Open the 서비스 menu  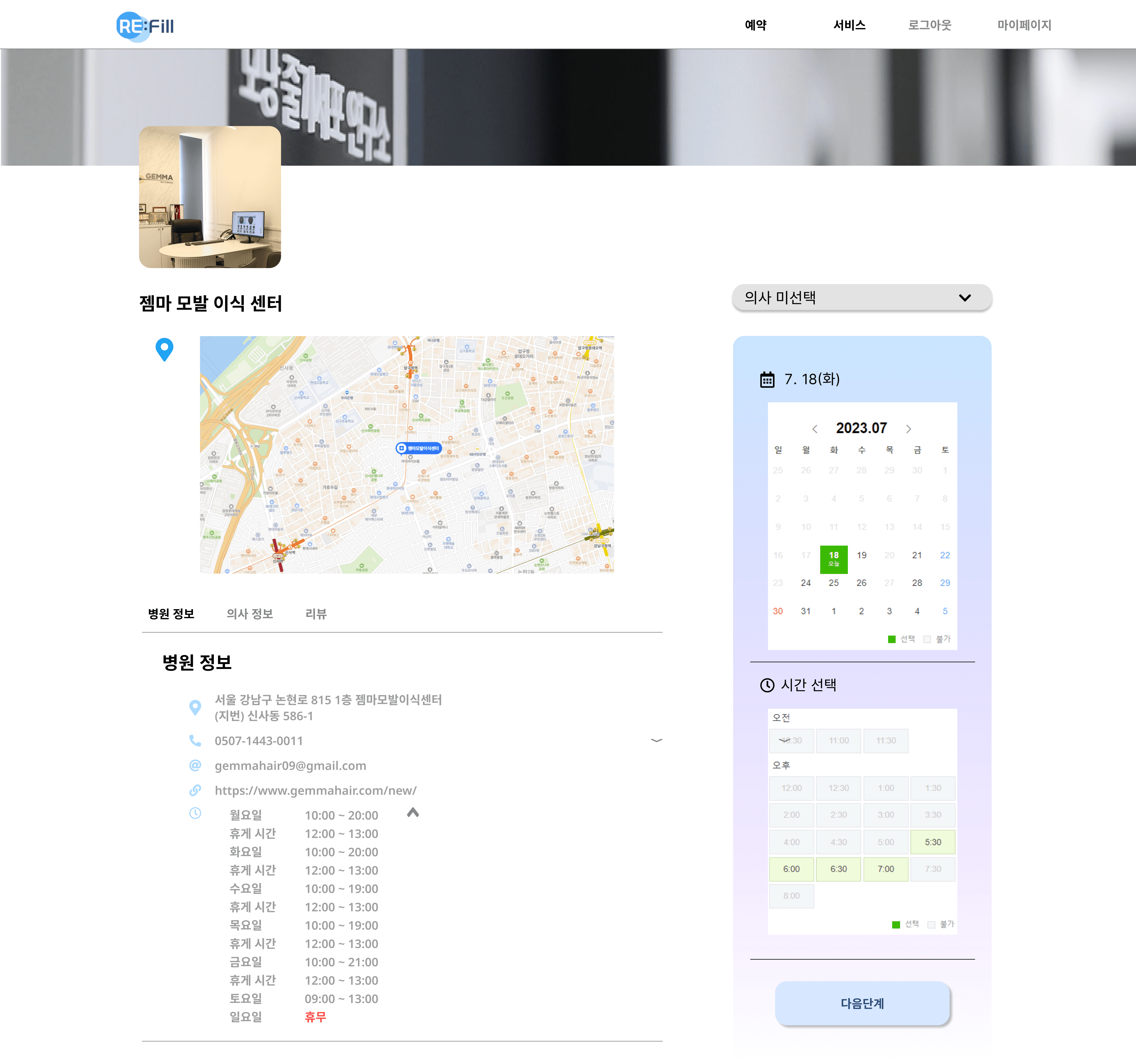click(849, 25)
